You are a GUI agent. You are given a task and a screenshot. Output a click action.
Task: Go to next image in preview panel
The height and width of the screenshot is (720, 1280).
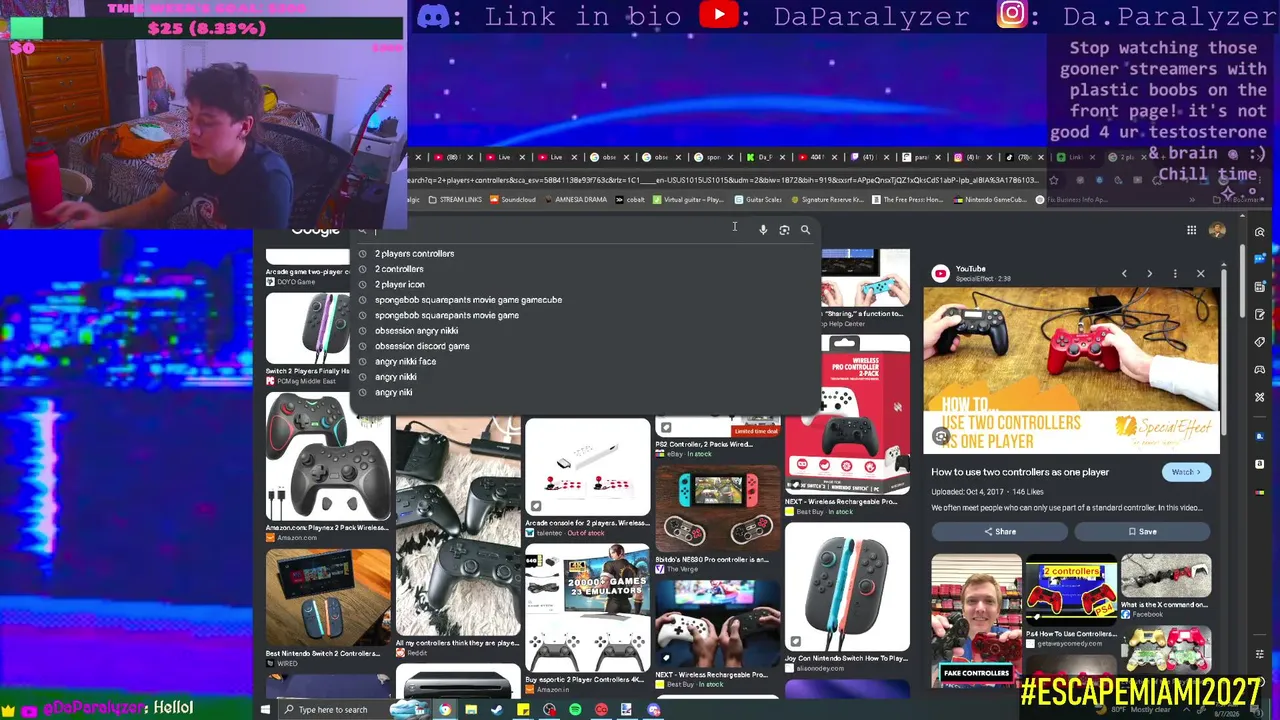[x=1149, y=273]
